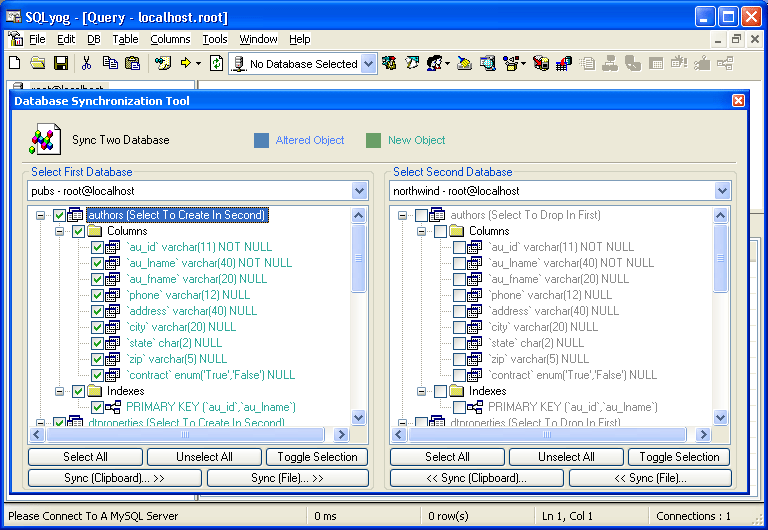Click the last greyed-out index tree toolbar icon

tap(725, 63)
